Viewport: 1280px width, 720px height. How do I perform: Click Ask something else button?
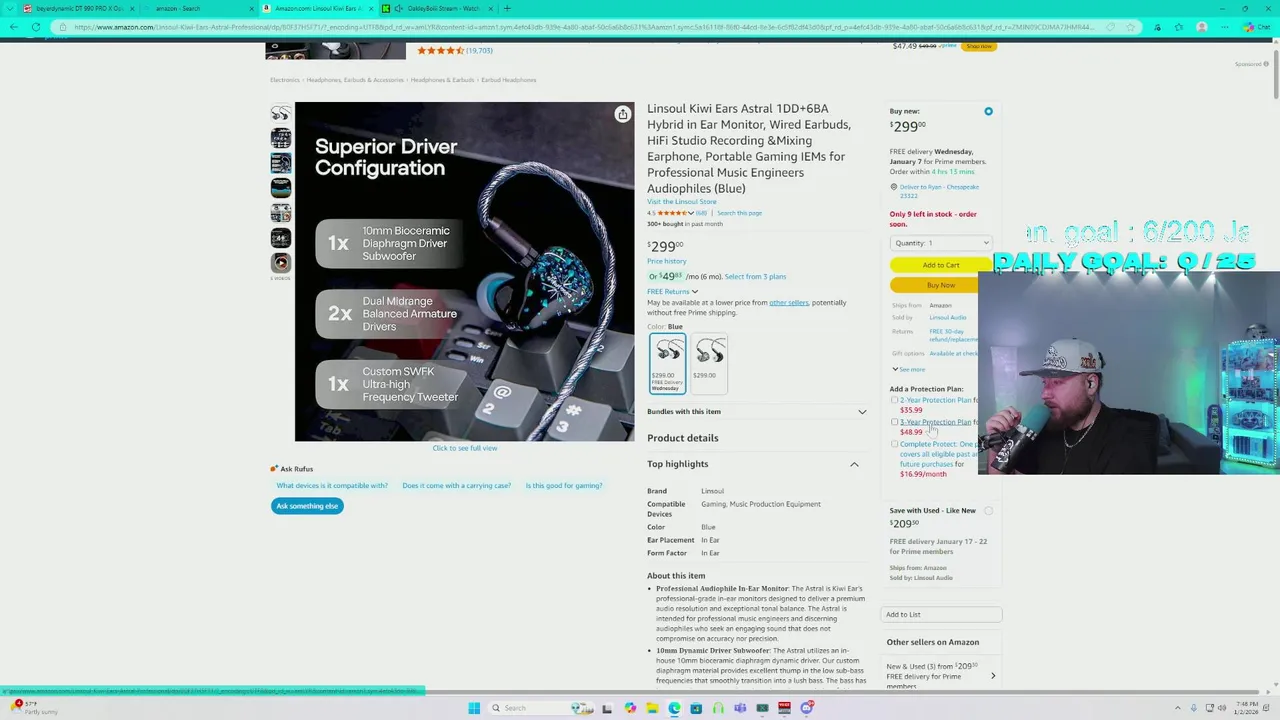[x=307, y=506]
